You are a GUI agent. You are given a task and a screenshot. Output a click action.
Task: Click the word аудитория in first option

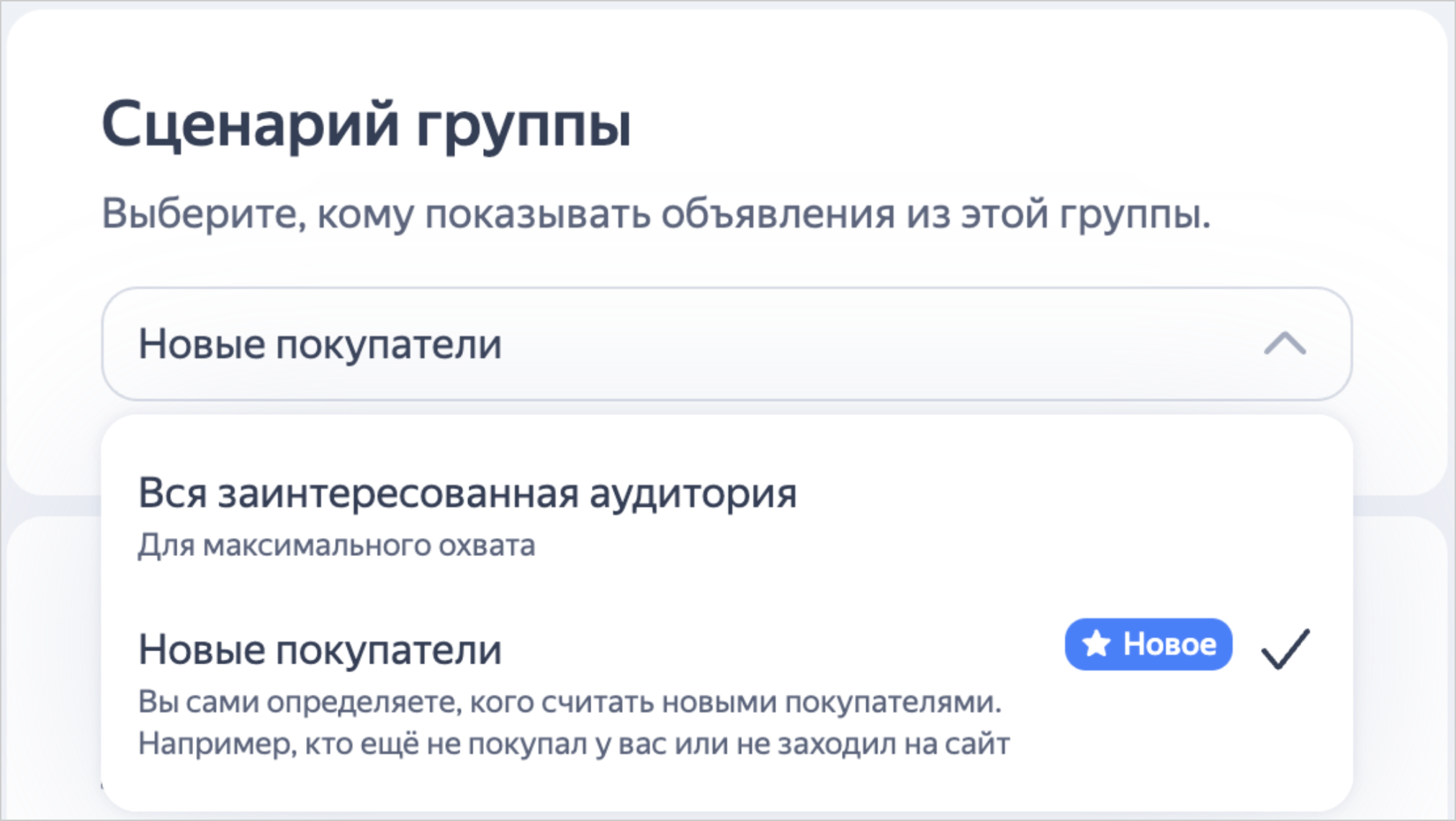[693, 494]
